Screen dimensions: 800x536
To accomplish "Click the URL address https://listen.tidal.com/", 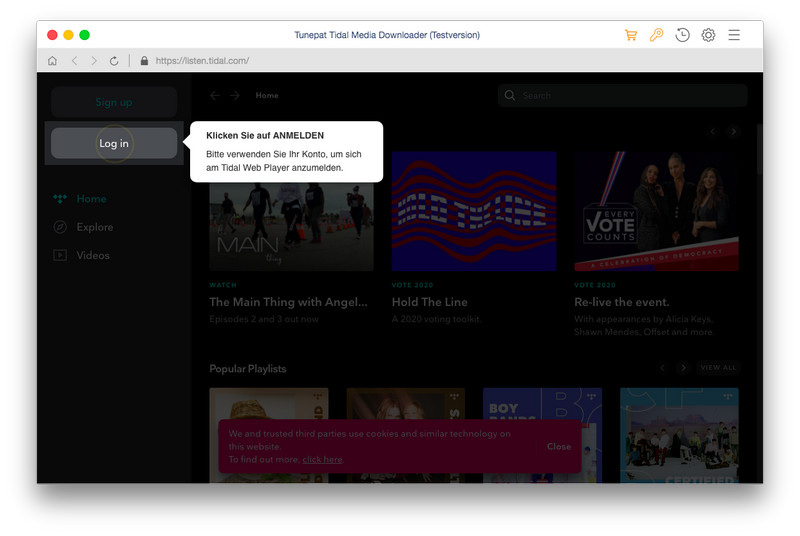I will click(203, 61).
